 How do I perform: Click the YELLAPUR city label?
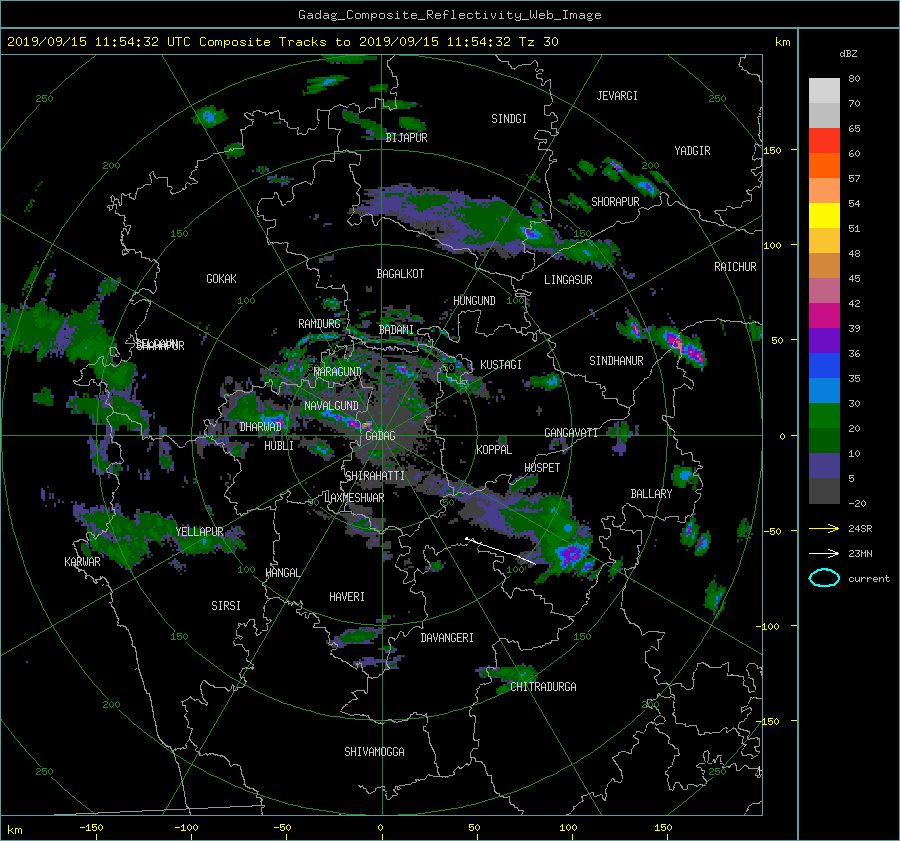[200, 532]
